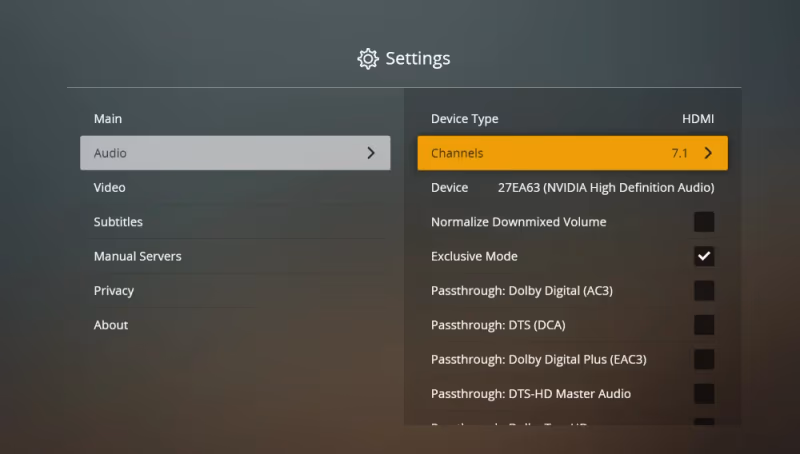The width and height of the screenshot is (800, 454).
Task: Open the Privacy settings section
Action: (x=235, y=291)
